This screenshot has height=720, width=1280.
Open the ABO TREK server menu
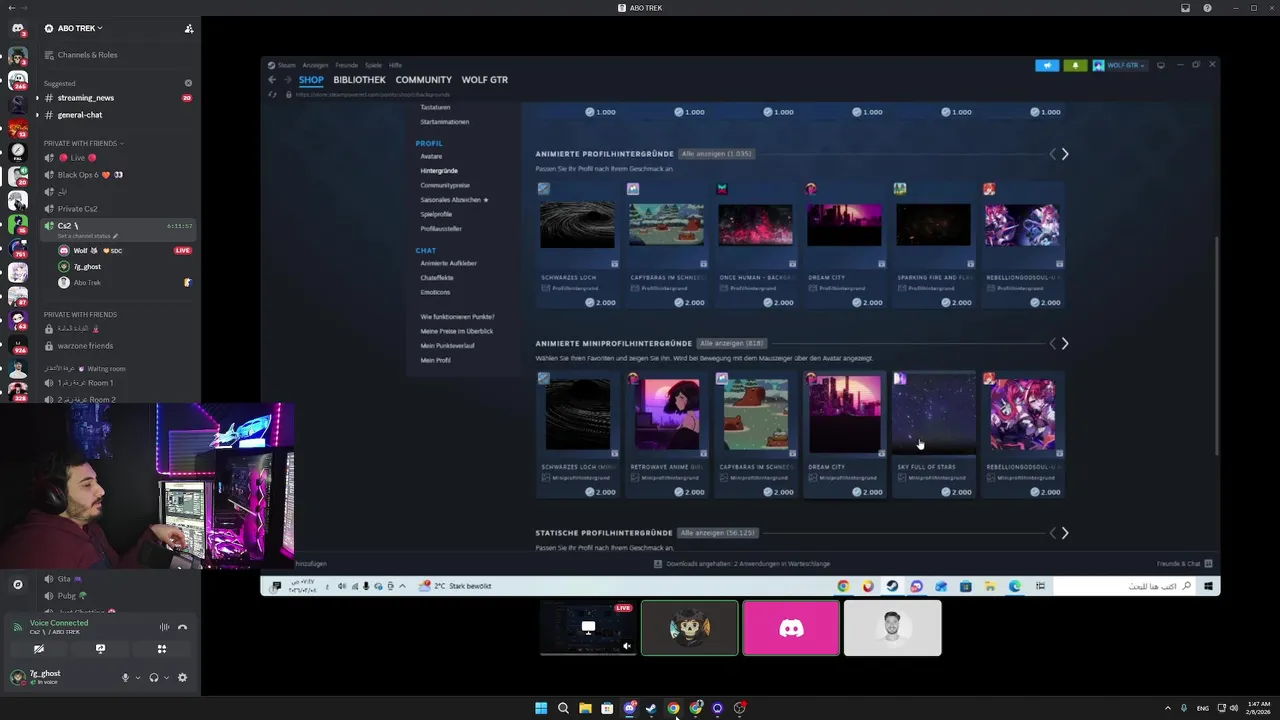click(x=79, y=28)
